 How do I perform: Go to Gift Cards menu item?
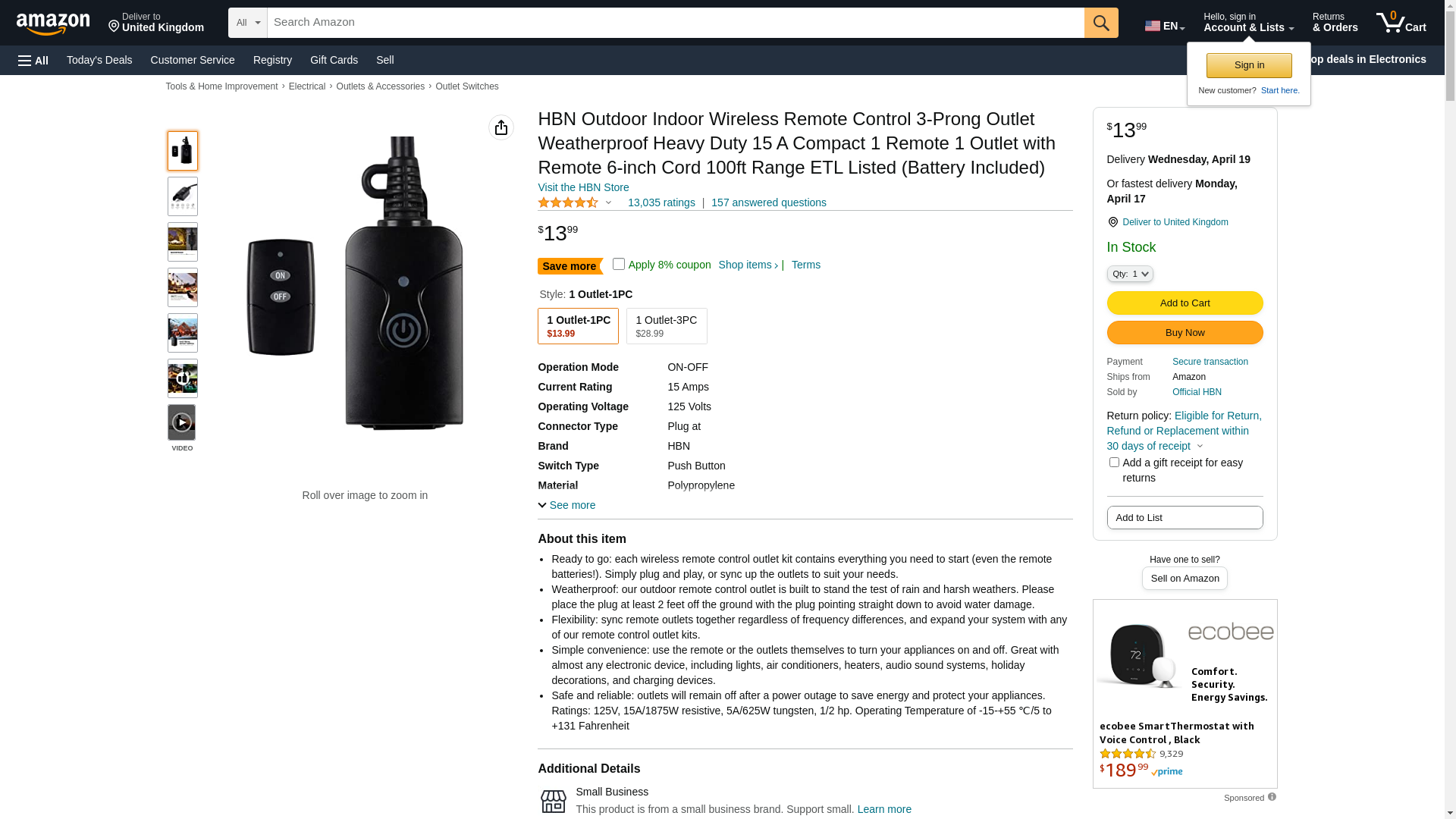[x=334, y=60]
